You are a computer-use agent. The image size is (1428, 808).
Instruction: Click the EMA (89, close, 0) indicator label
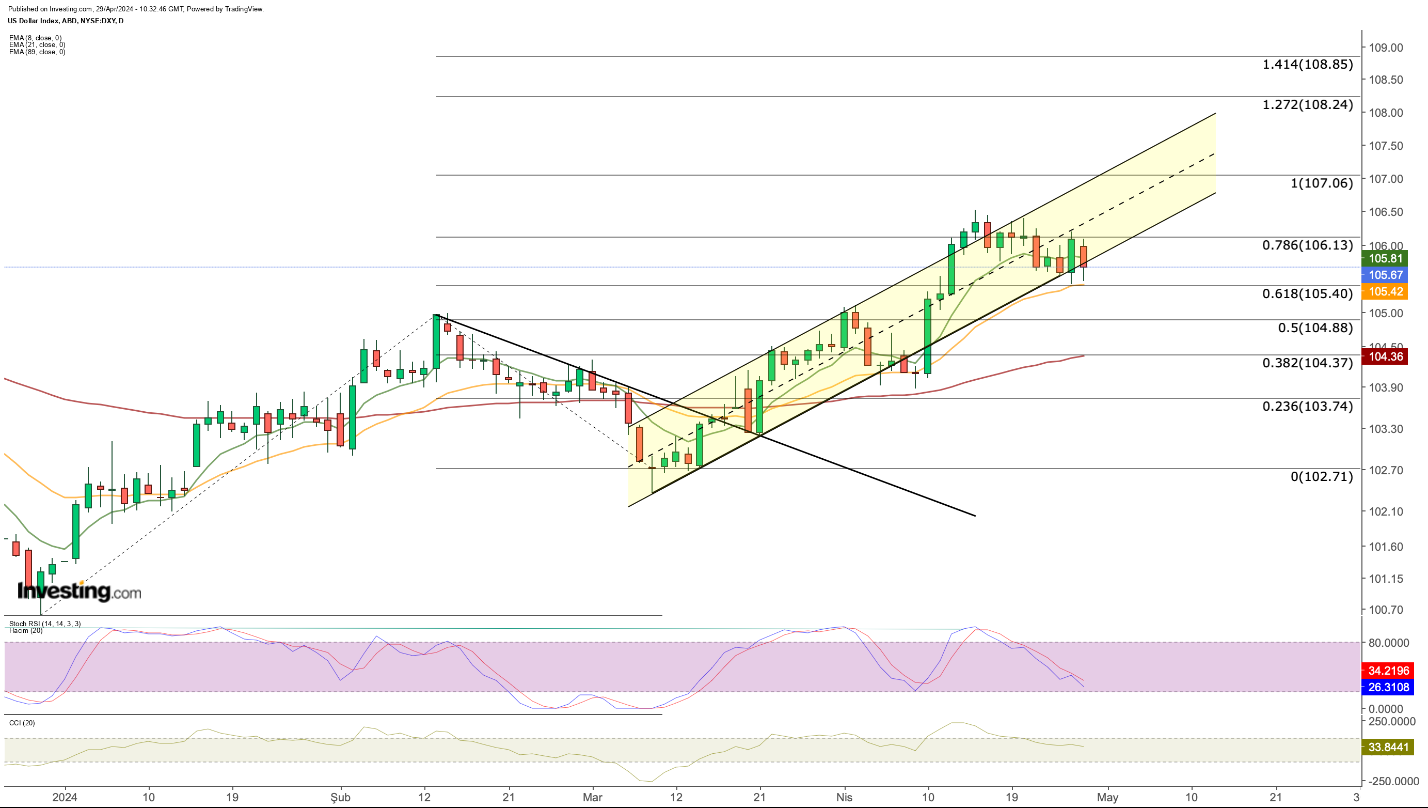point(35,52)
